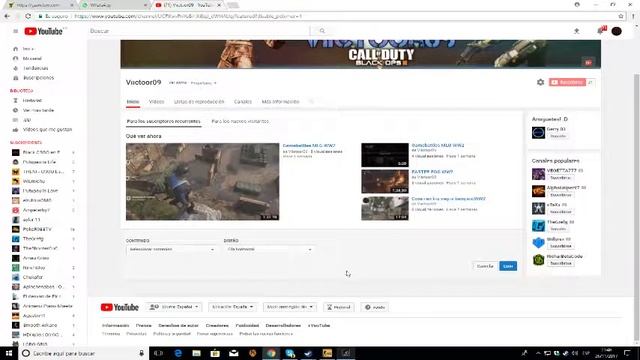Click the Cancelar button
640x360 pixels.
tap(485, 266)
